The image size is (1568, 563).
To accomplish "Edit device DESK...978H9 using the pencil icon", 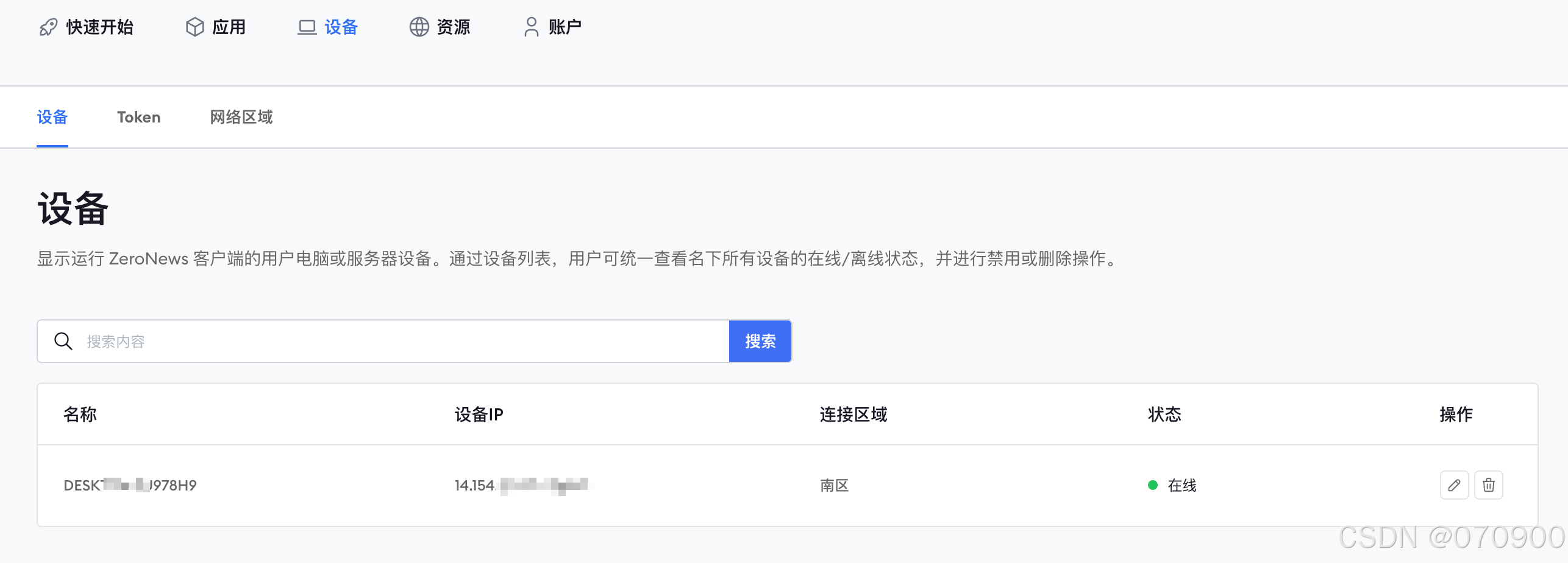I will (1455, 486).
